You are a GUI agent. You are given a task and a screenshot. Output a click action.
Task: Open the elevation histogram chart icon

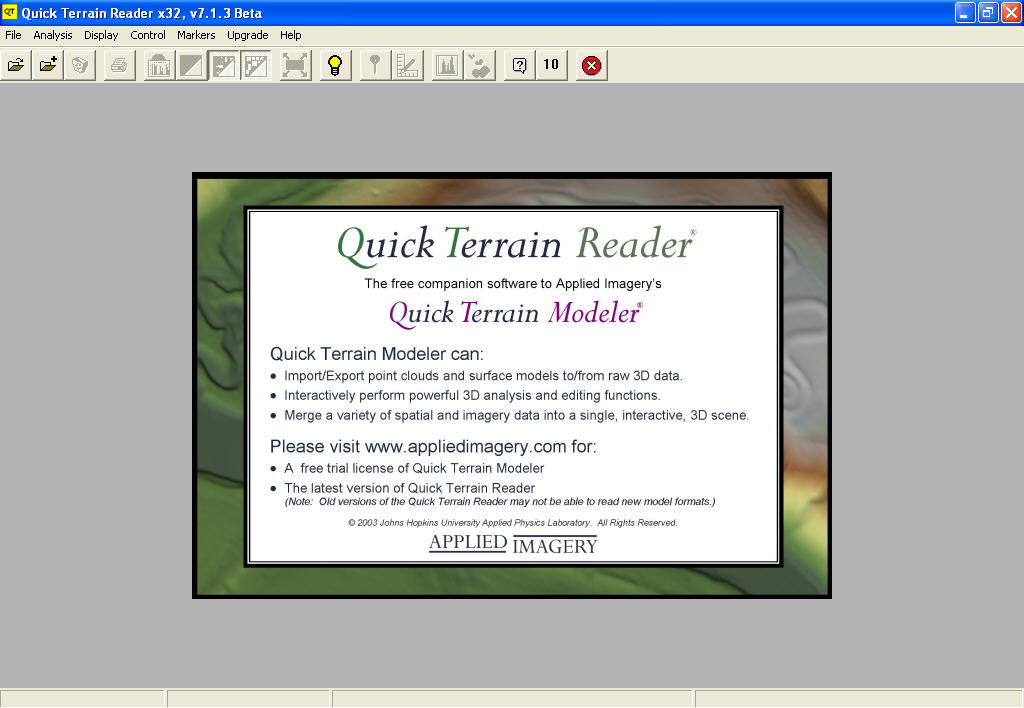(x=445, y=64)
